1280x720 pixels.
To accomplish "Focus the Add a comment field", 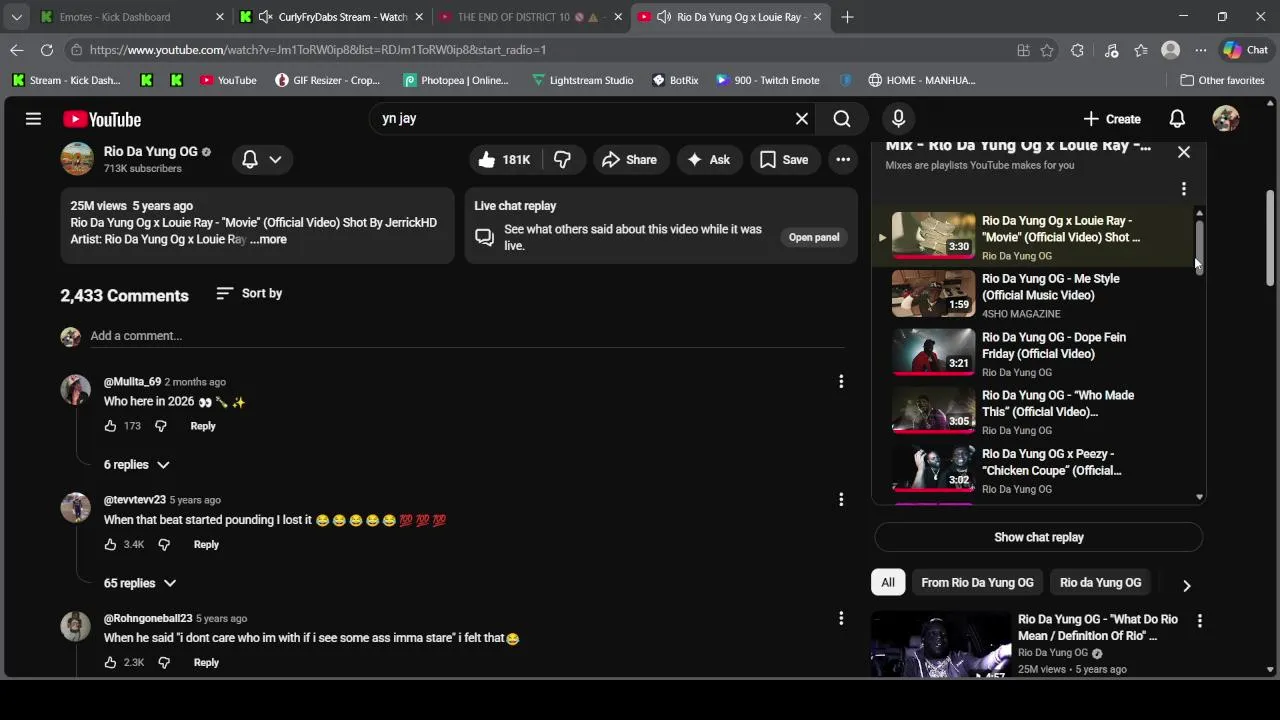I will [x=467, y=336].
